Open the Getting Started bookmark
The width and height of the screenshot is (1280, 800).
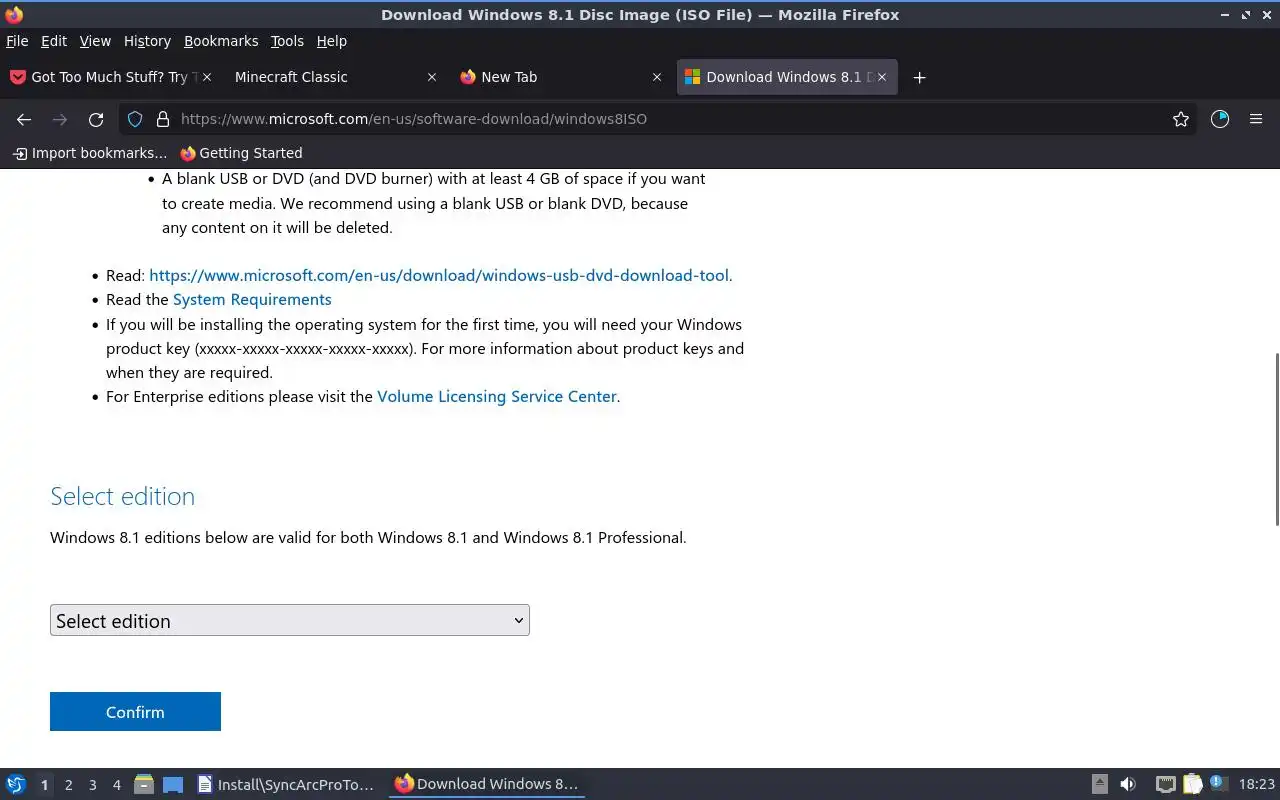pyautogui.click(x=241, y=153)
